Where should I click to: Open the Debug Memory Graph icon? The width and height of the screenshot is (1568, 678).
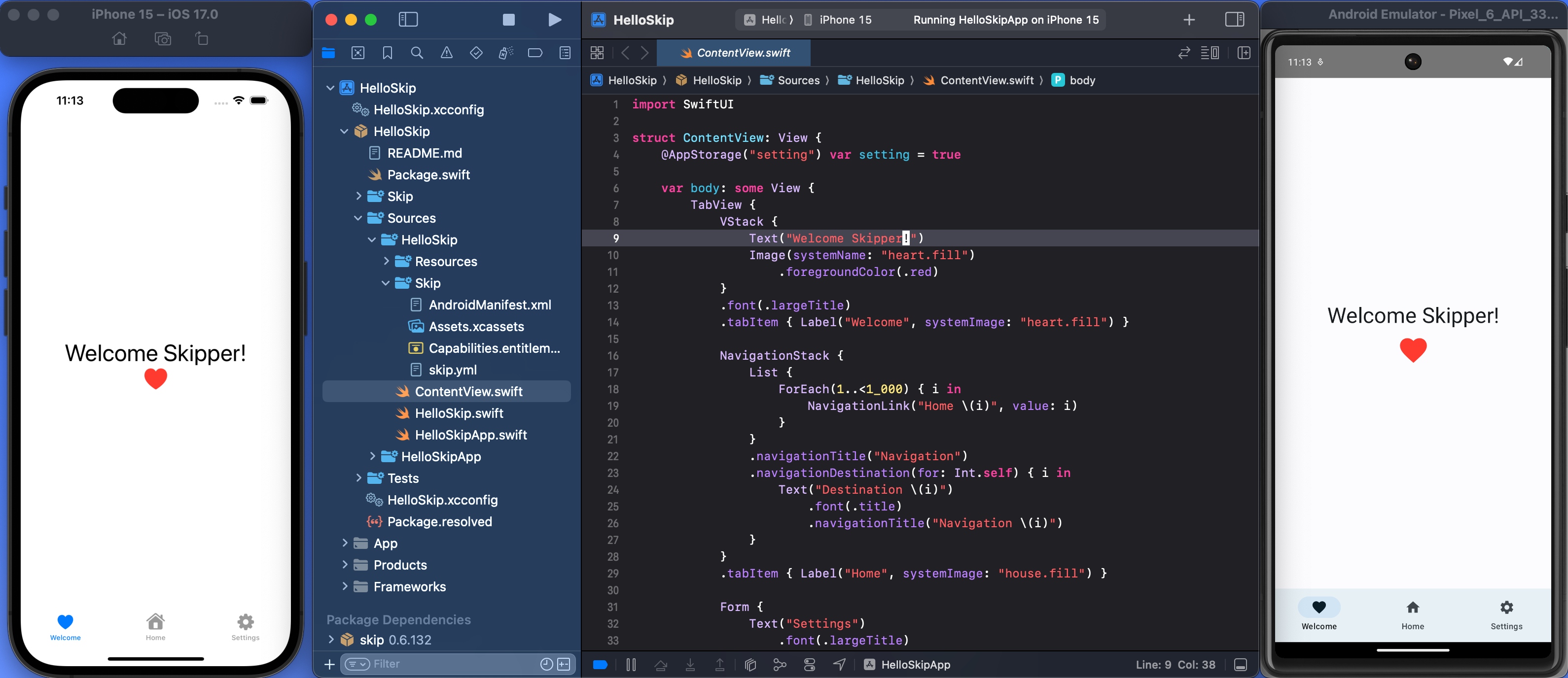point(780,664)
